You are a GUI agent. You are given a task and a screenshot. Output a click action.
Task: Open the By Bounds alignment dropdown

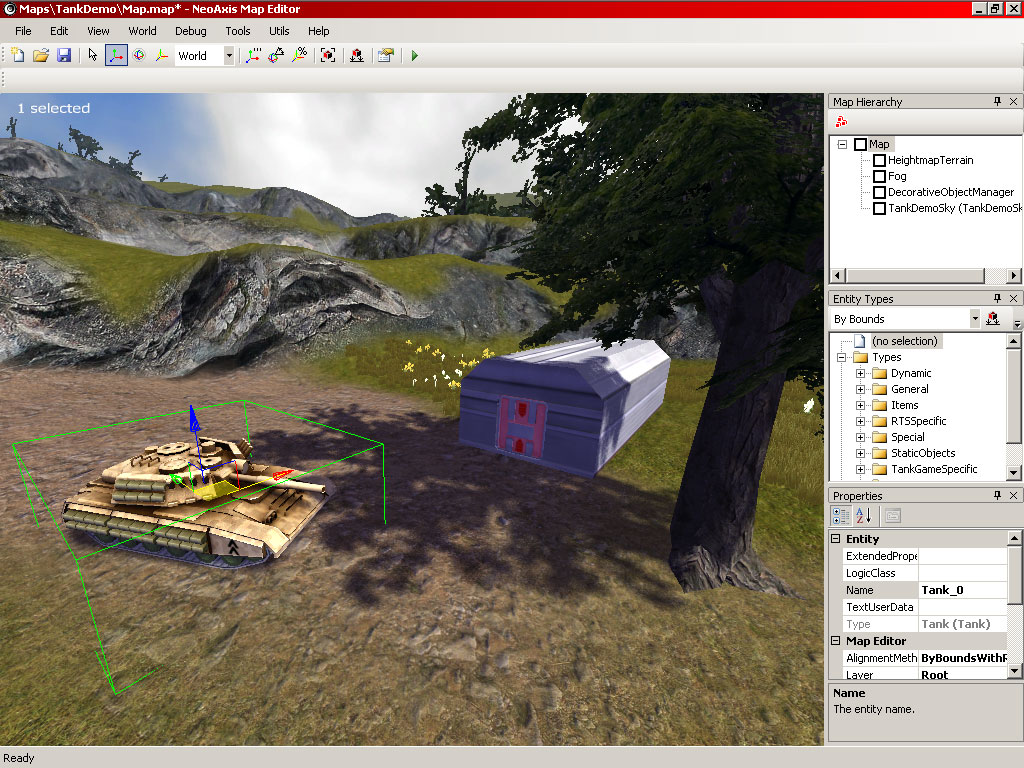[x=974, y=319]
